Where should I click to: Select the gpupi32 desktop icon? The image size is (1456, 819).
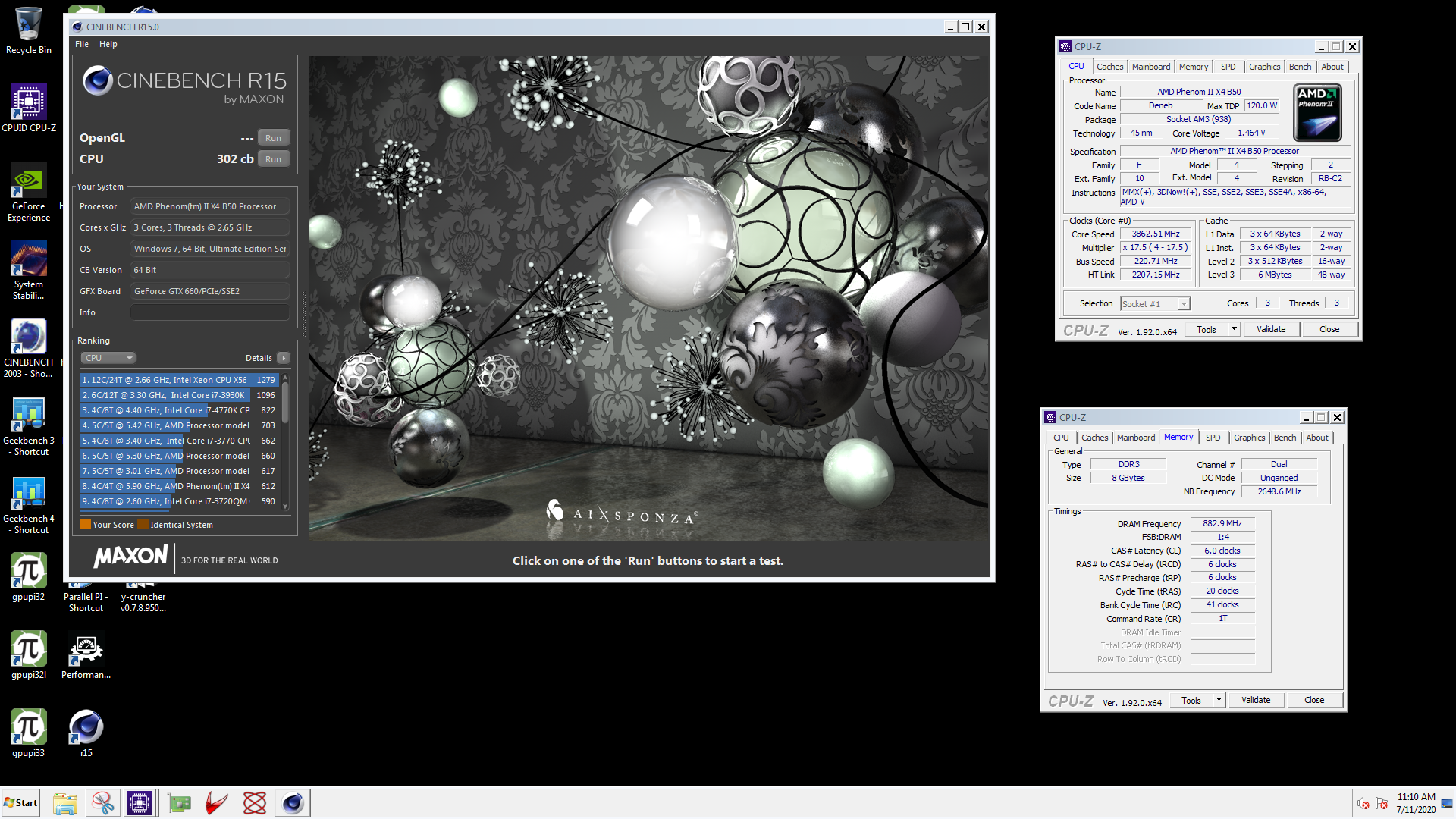[29, 577]
